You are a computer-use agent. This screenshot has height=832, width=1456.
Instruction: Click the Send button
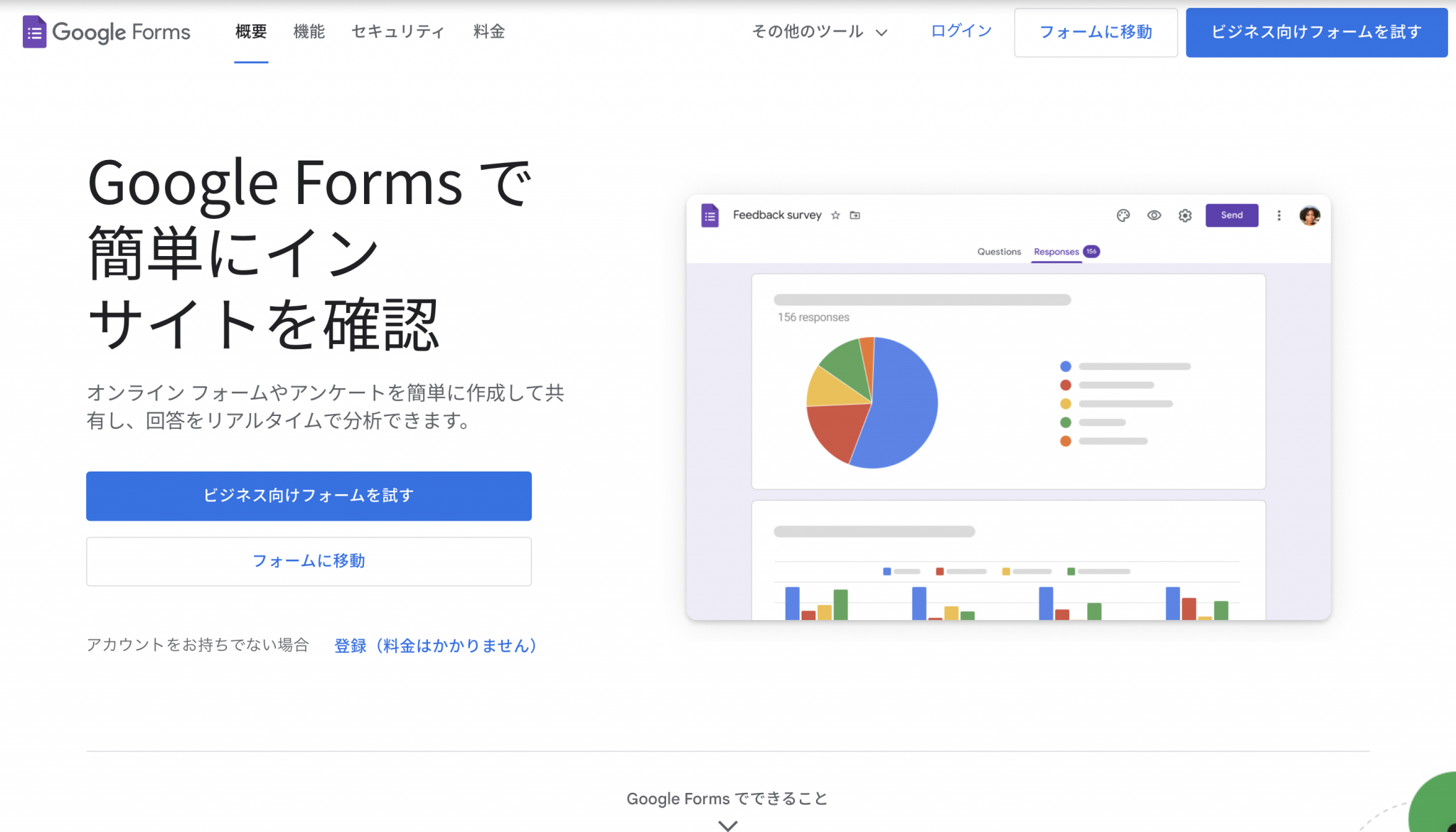coord(1231,215)
